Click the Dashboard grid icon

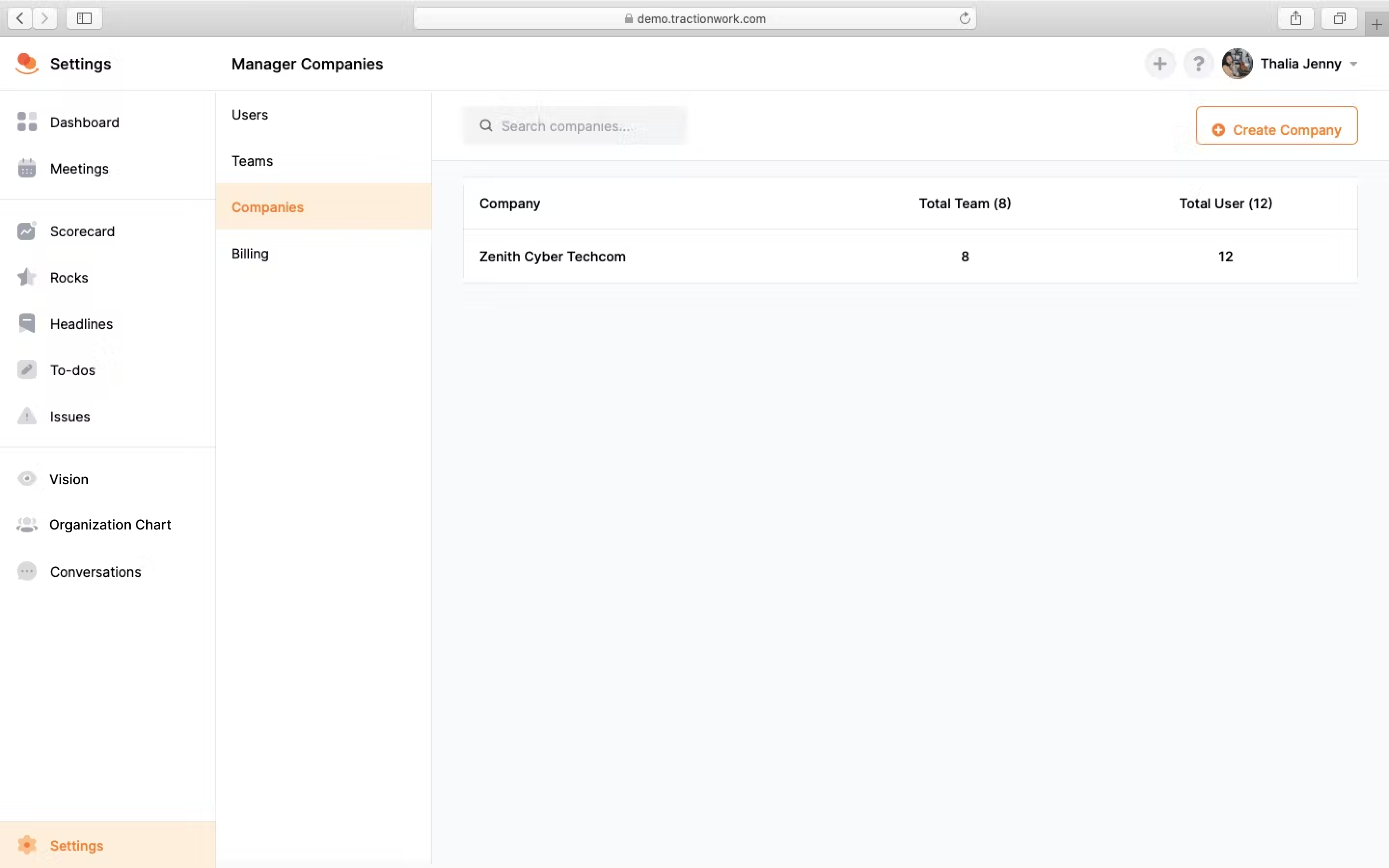(x=27, y=122)
